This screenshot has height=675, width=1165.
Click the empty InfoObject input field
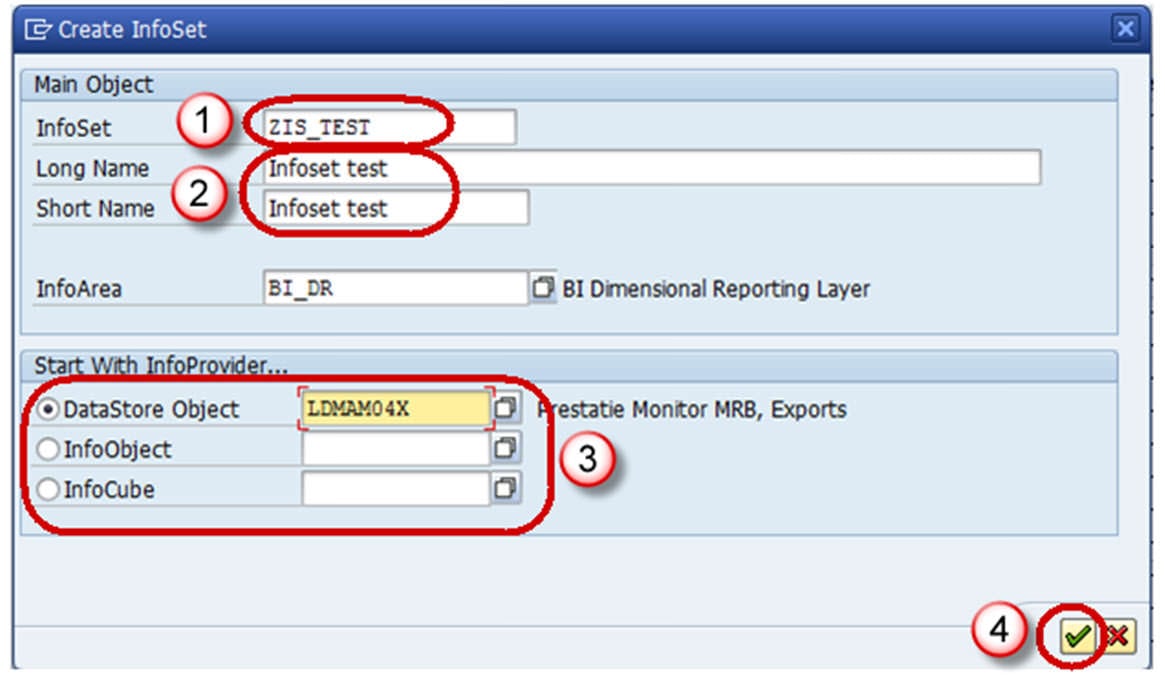pyautogui.click(x=396, y=448)
